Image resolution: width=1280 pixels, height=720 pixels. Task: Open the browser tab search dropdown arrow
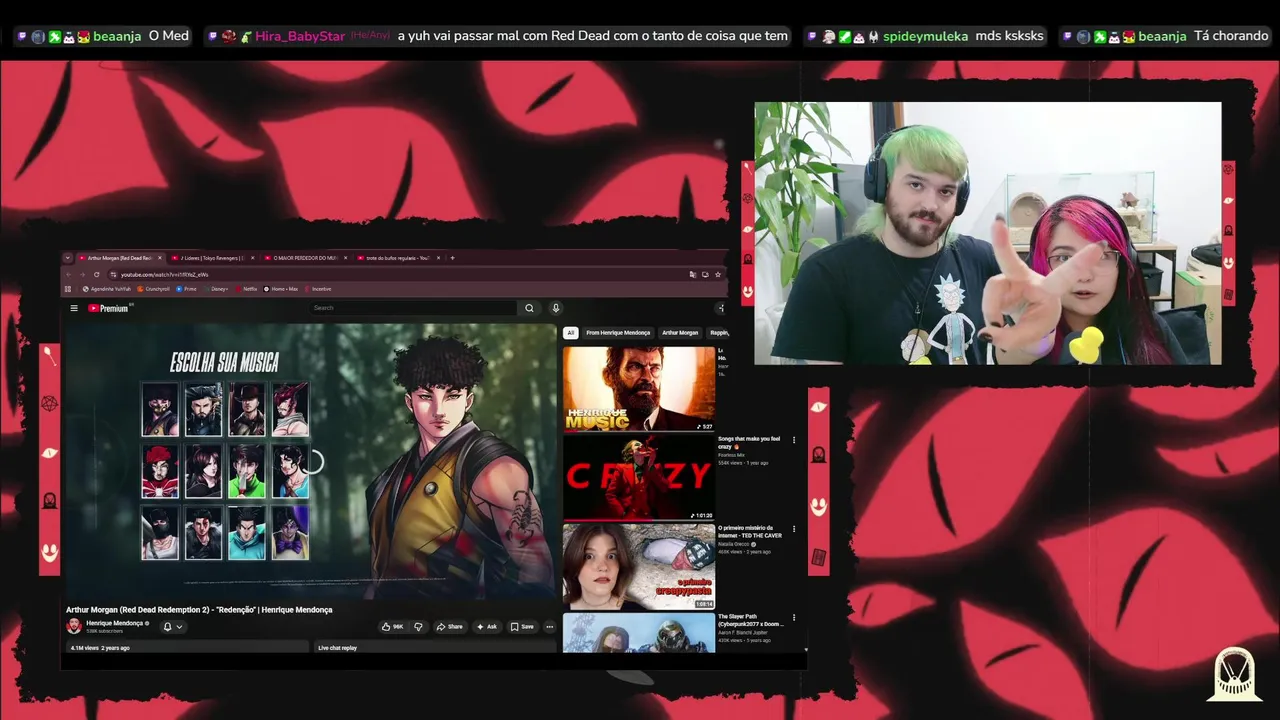point(68,258)
